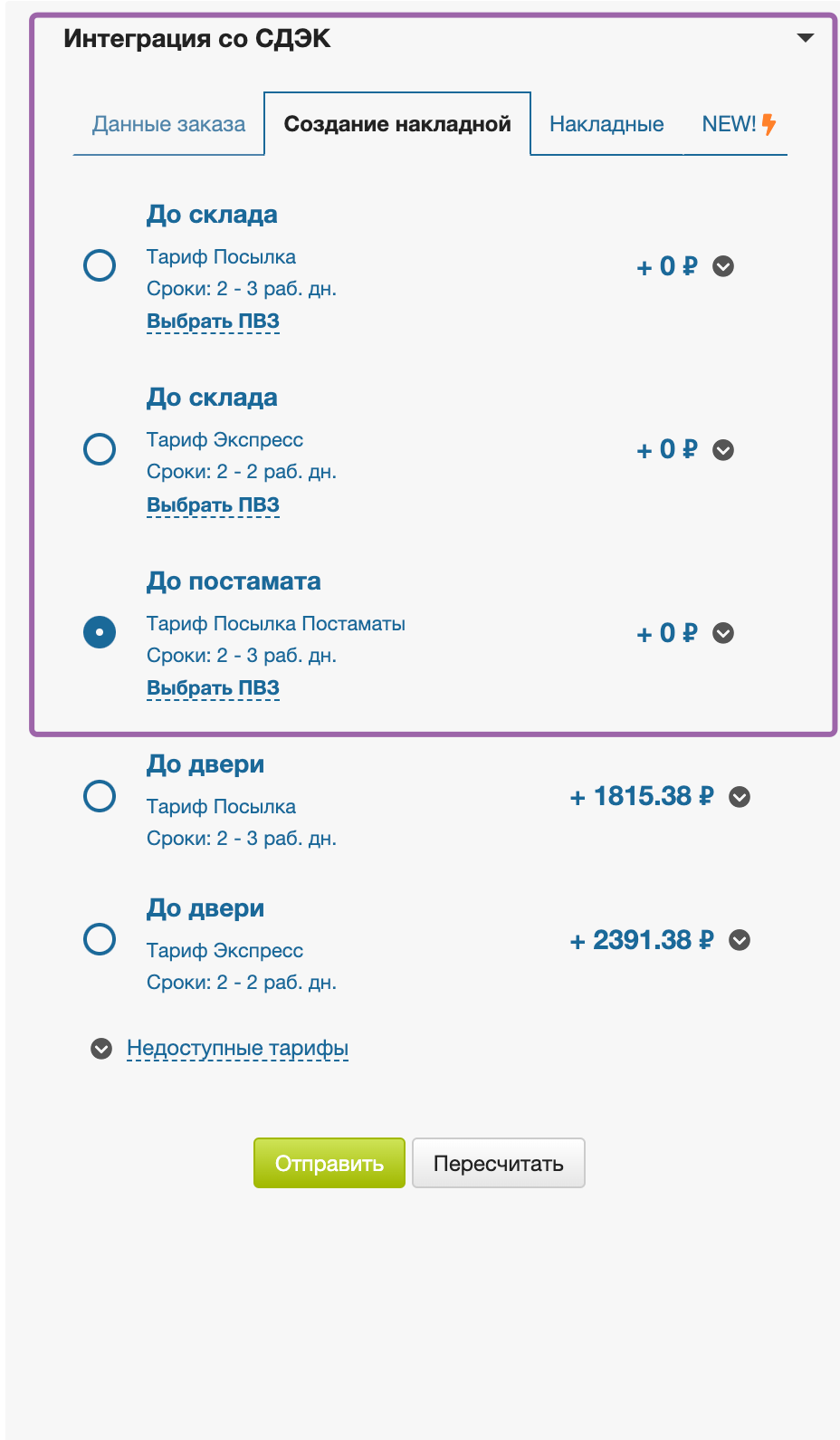
Task: Select До склада Тариф Посылка radio
Action: pyautogui.click(x=100, y=265)
